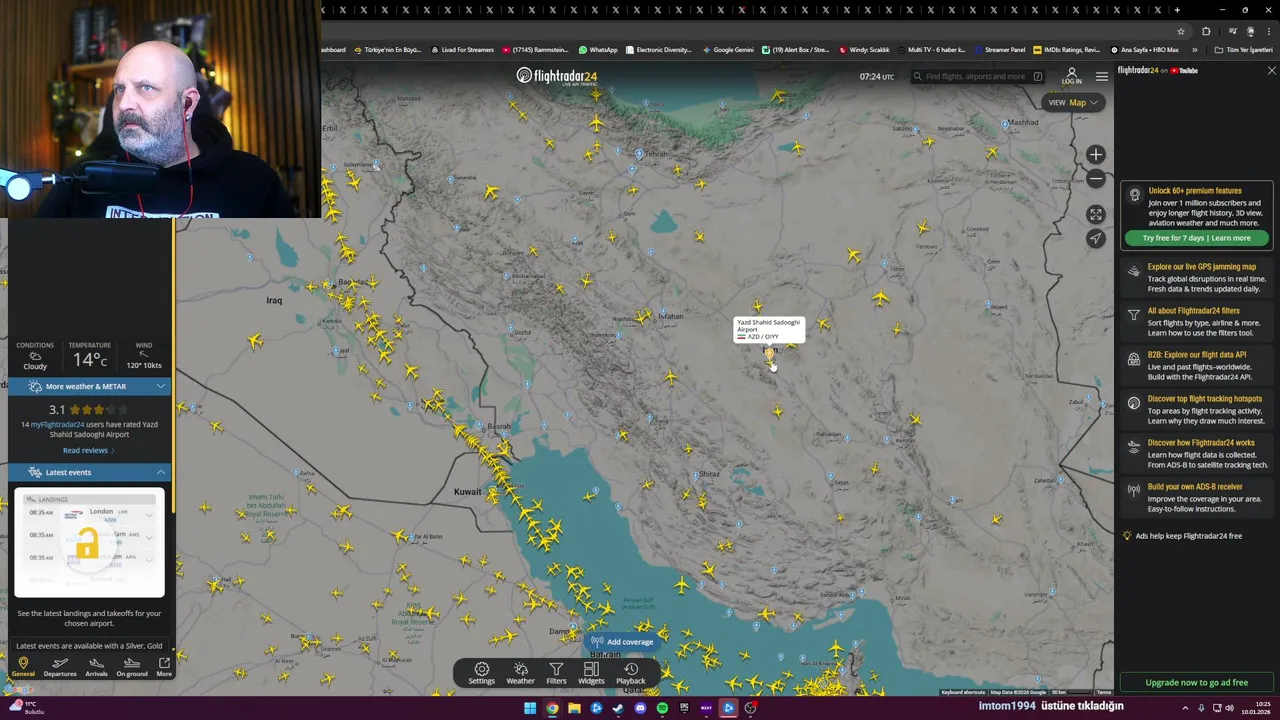Click Upgrade now to go ad free
The height and width of the screenshot is (720, 1280).
click(x=1196, y=682)
